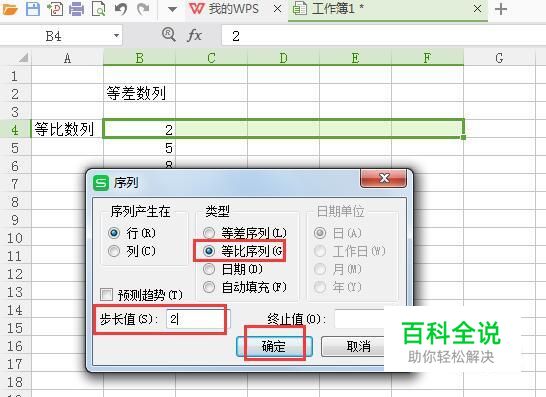Print the workbook with printer icon

[x=76, y=9]
